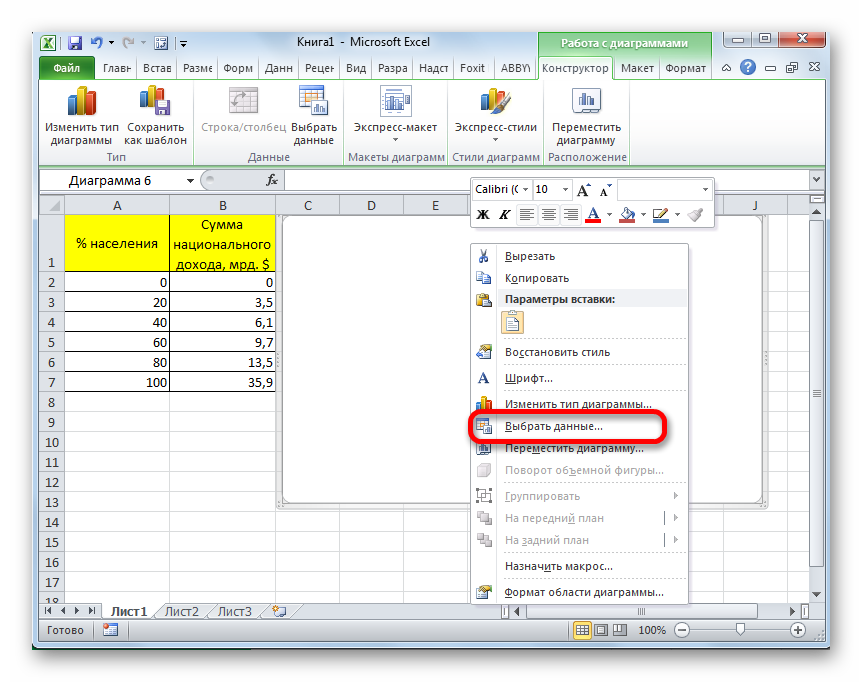Switch to Normal view in status bar
Image resolution: width=862 pixels, height=682 pixels.
click(x=582, y=630)
